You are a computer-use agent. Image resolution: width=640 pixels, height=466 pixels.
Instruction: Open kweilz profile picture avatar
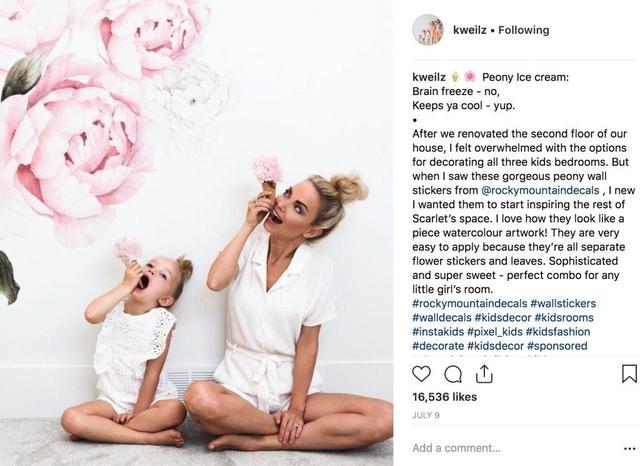428,30
